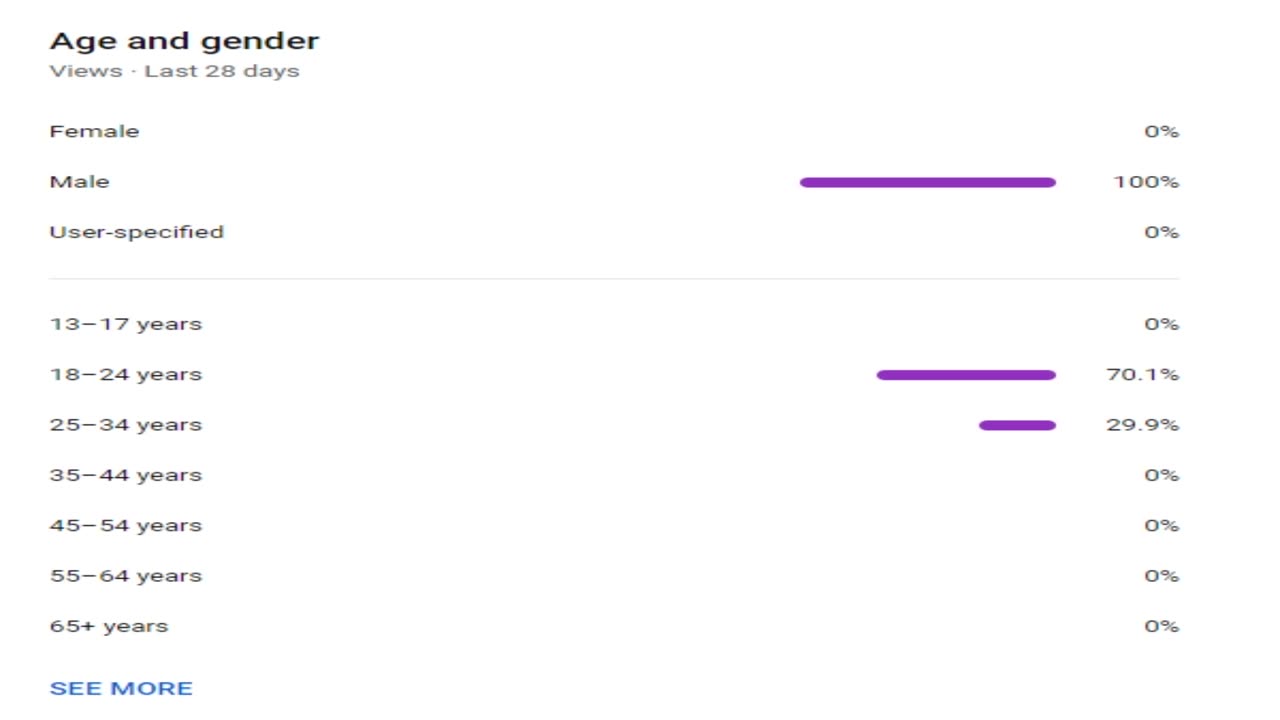Click the 25–34 years purple bar

[x=1016, y=425]
